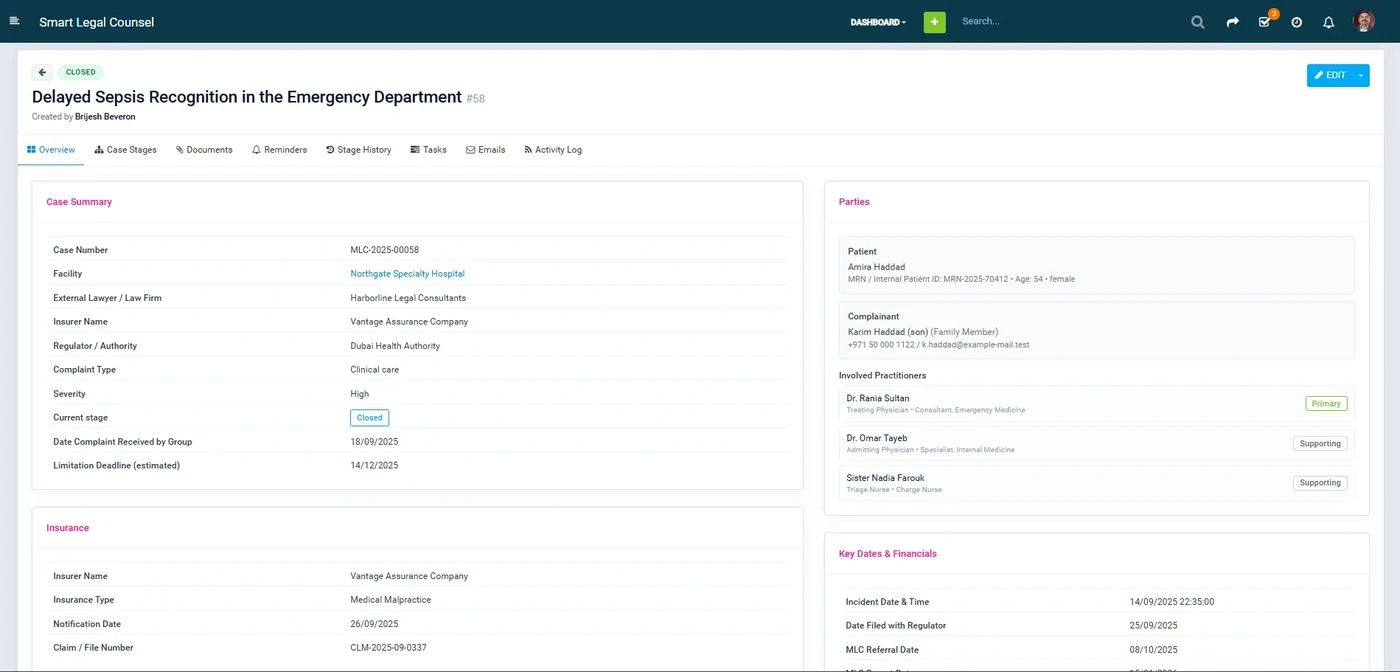Switch to the Stage History tab

coord(359,150)
